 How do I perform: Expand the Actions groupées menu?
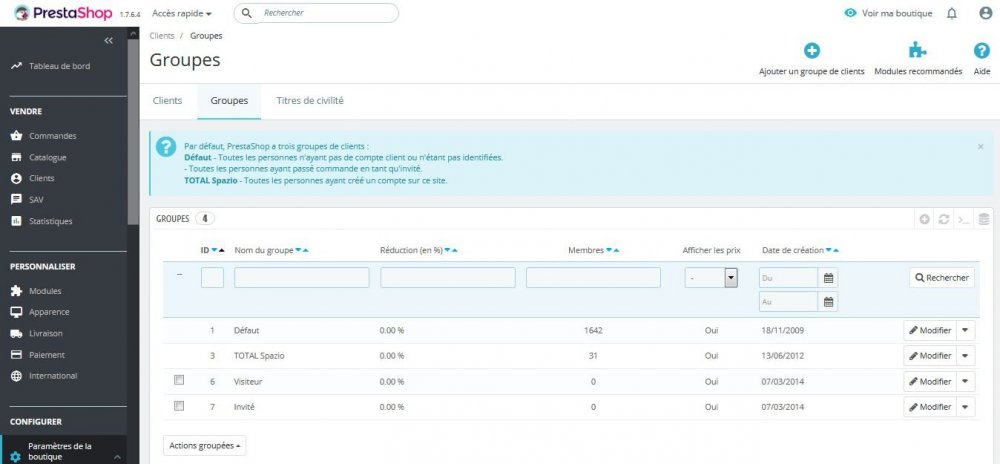pyautogui.click(x=204, y=446)
